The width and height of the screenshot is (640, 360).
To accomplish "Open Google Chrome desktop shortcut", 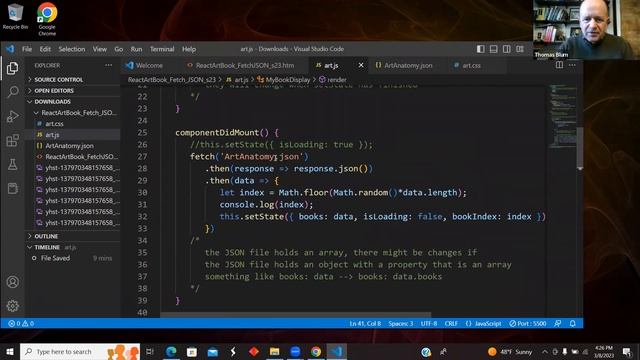I will click(47, 18).
